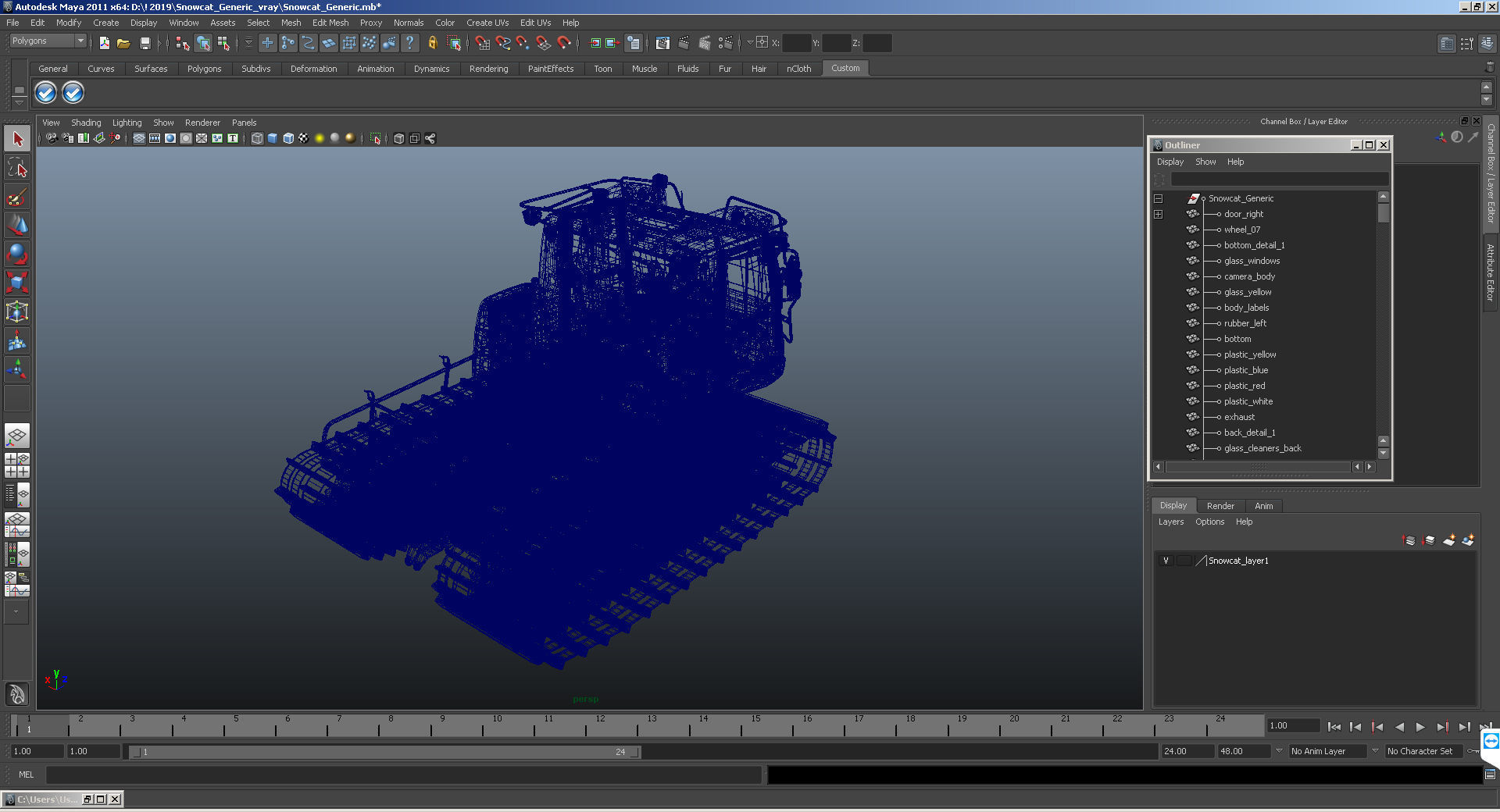Step back one frame

coord(1355,727)
